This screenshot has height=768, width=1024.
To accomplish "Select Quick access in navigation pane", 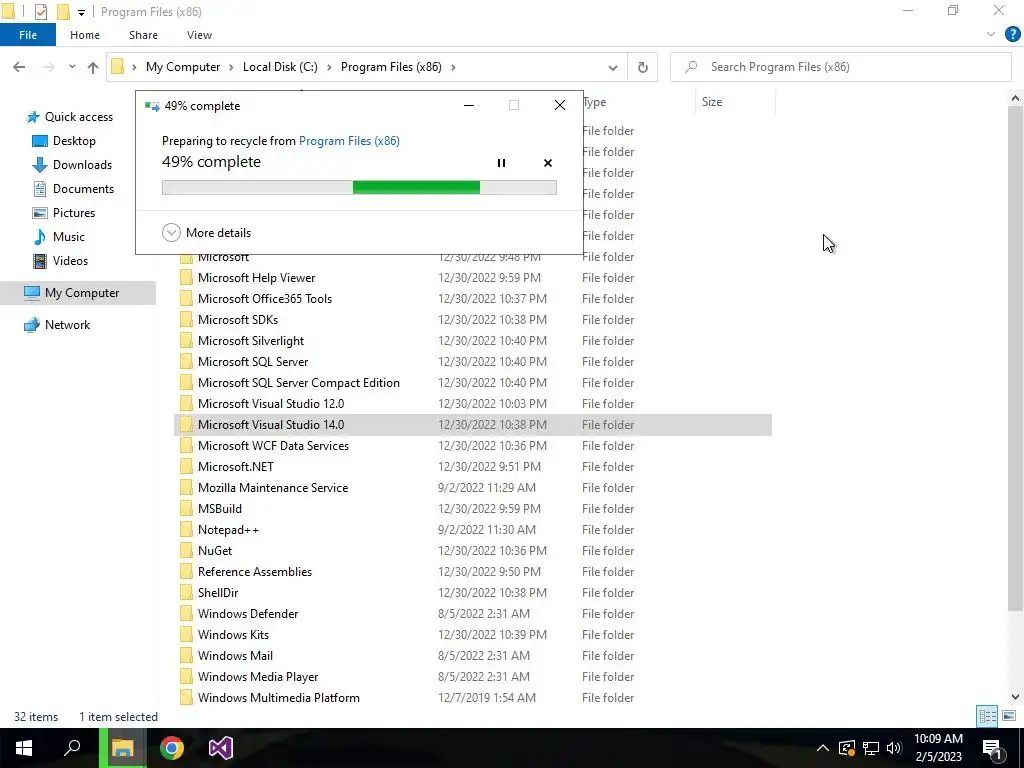I will [70, 117].
